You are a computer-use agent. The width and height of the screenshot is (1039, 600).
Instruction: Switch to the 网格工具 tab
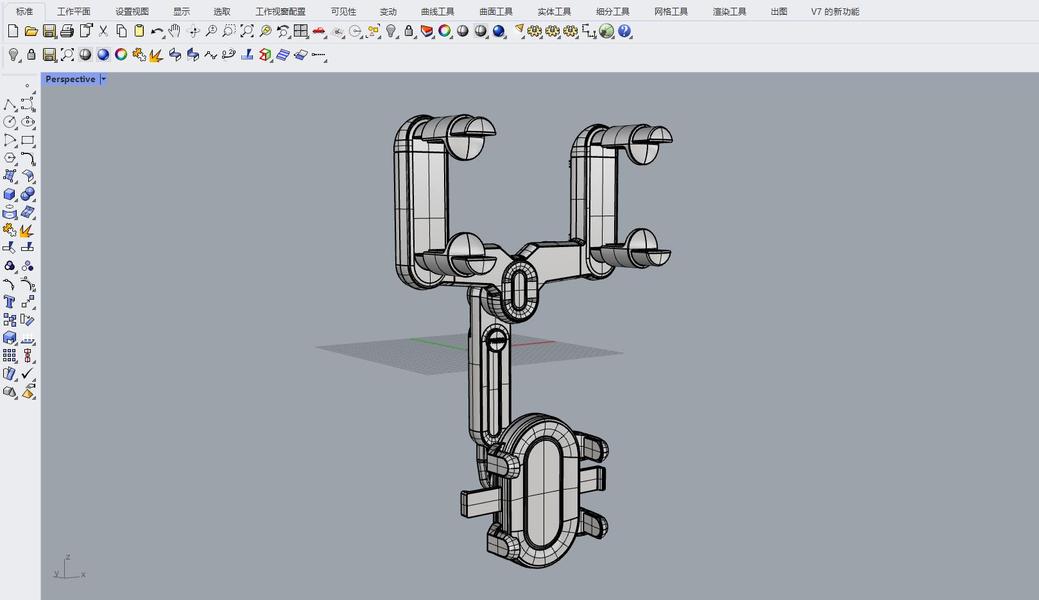click(x=671, y=11)
